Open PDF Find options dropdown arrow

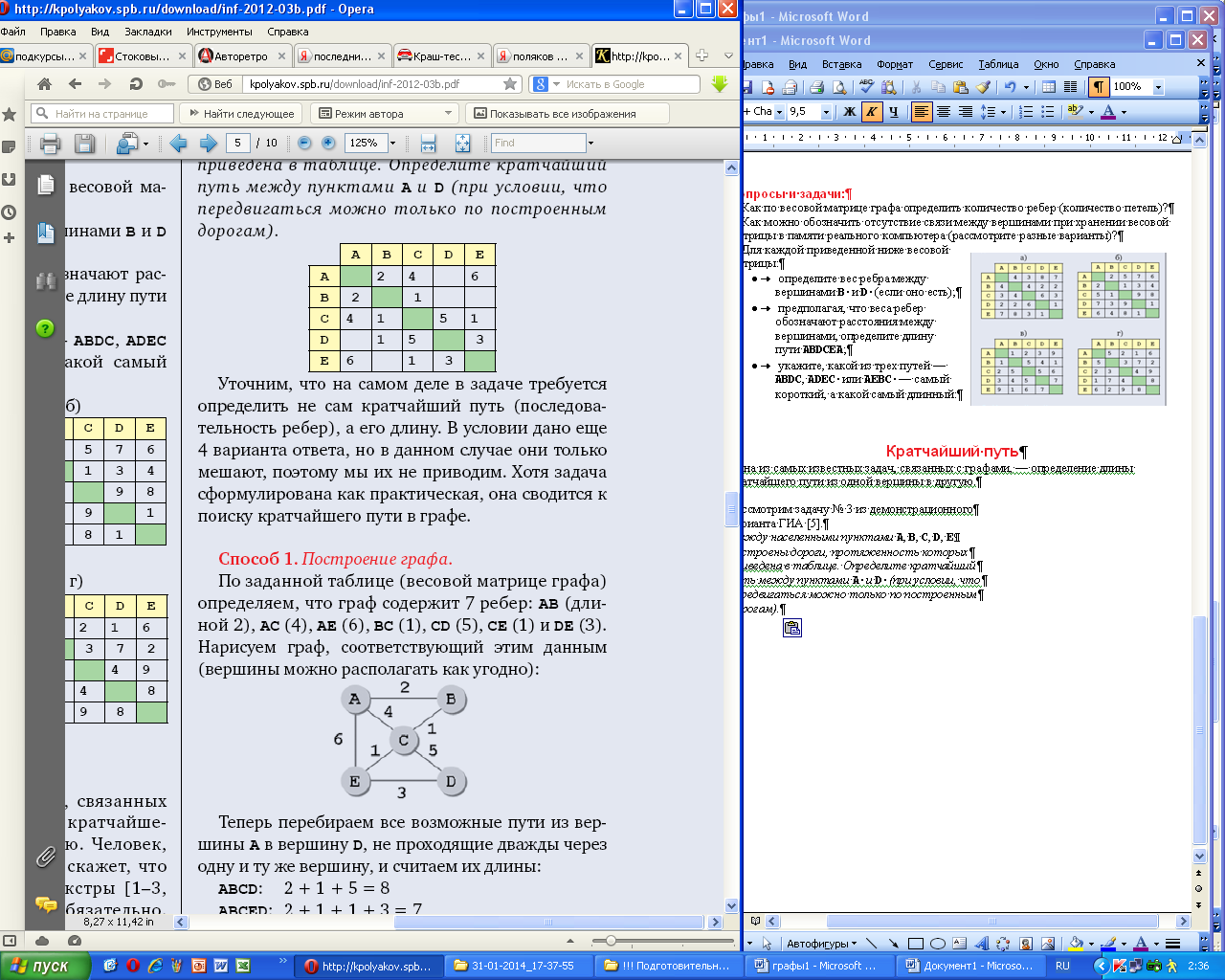point(590,144)
